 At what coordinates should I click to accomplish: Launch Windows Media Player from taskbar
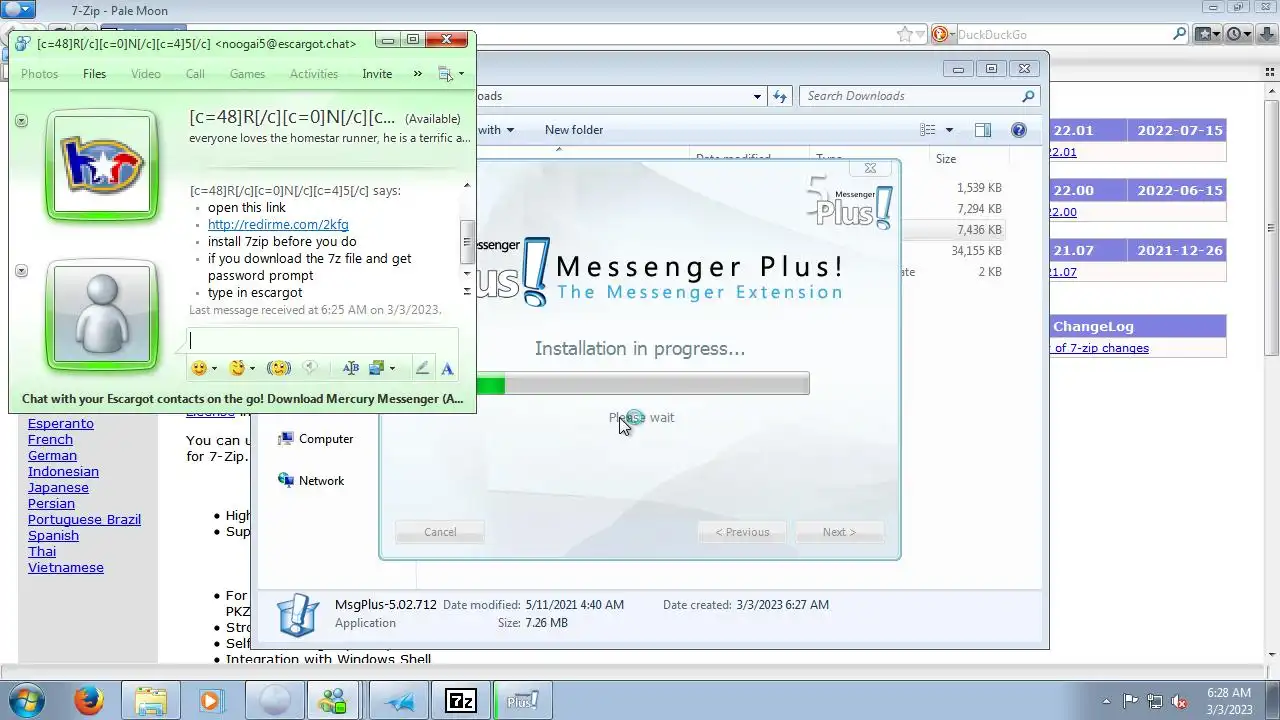coord(210,701)
